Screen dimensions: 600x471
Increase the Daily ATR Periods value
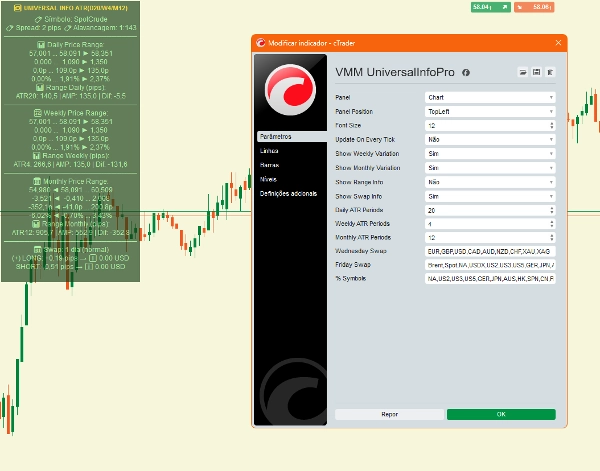coord(551,208)
